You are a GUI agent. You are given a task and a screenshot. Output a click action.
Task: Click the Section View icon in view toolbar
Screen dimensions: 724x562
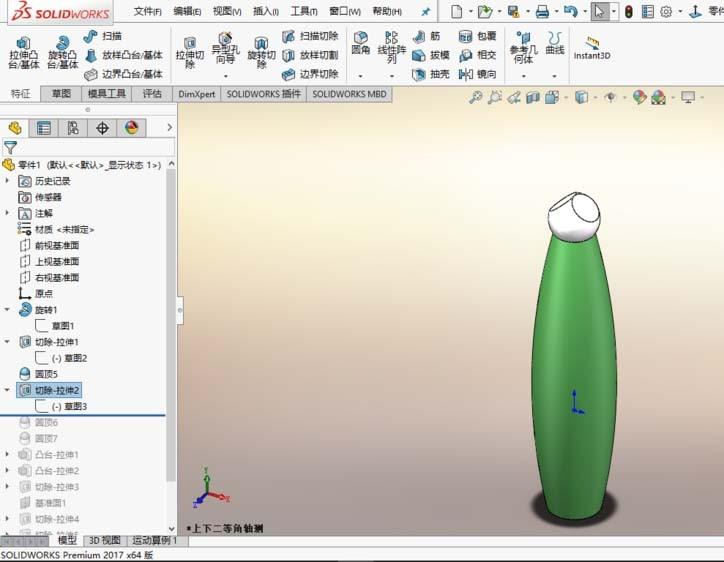pos(533,97)
